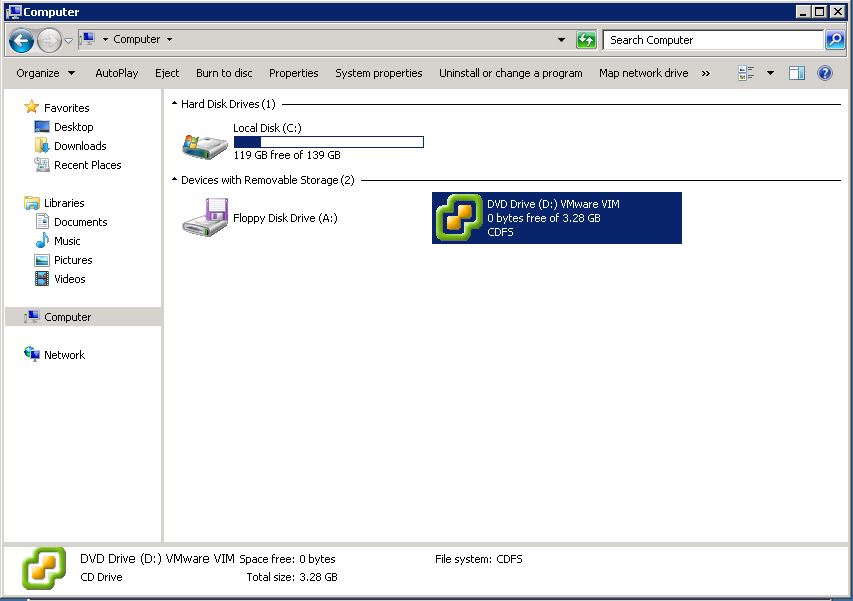Image resolution: width=853 pixels, height=601 pixels.
Task: Open the Help question mark icon
Action: click(825, 73)
